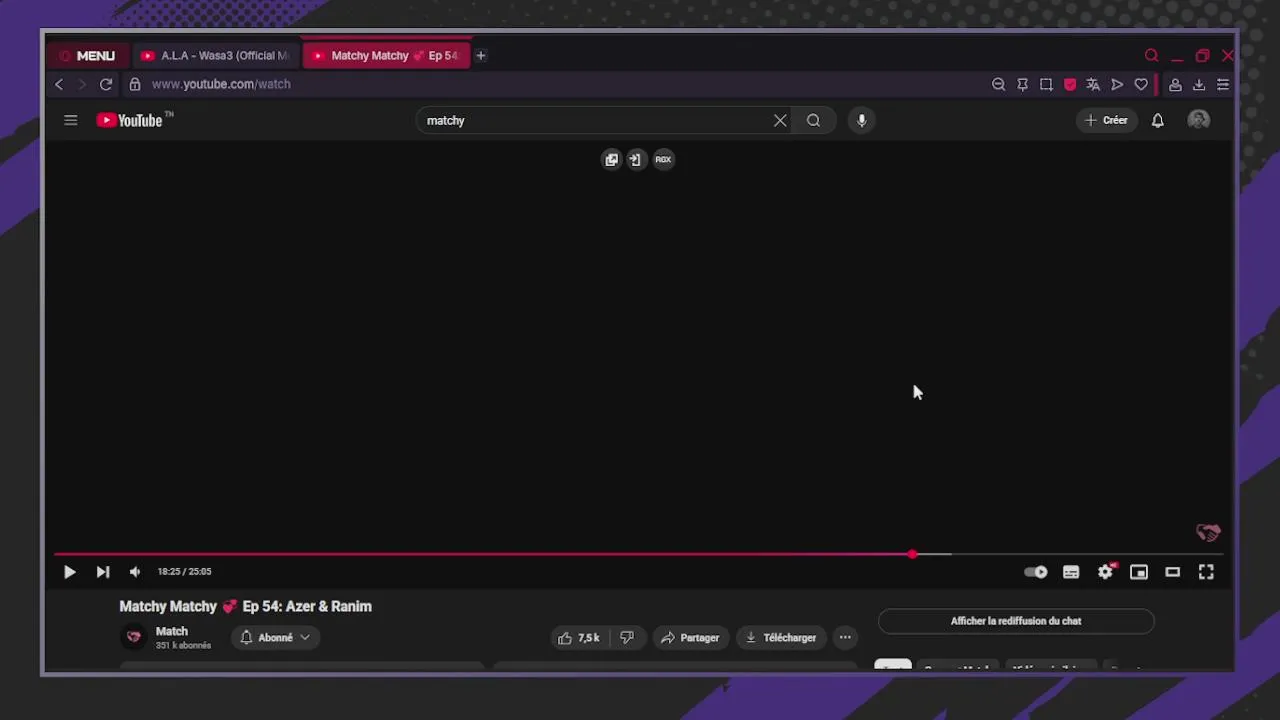Click the Match channel avatar

tap(134, 637)
